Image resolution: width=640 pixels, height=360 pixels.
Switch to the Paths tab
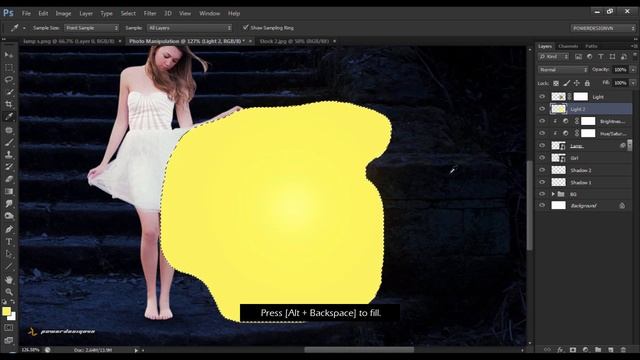(x=591, y=47)
